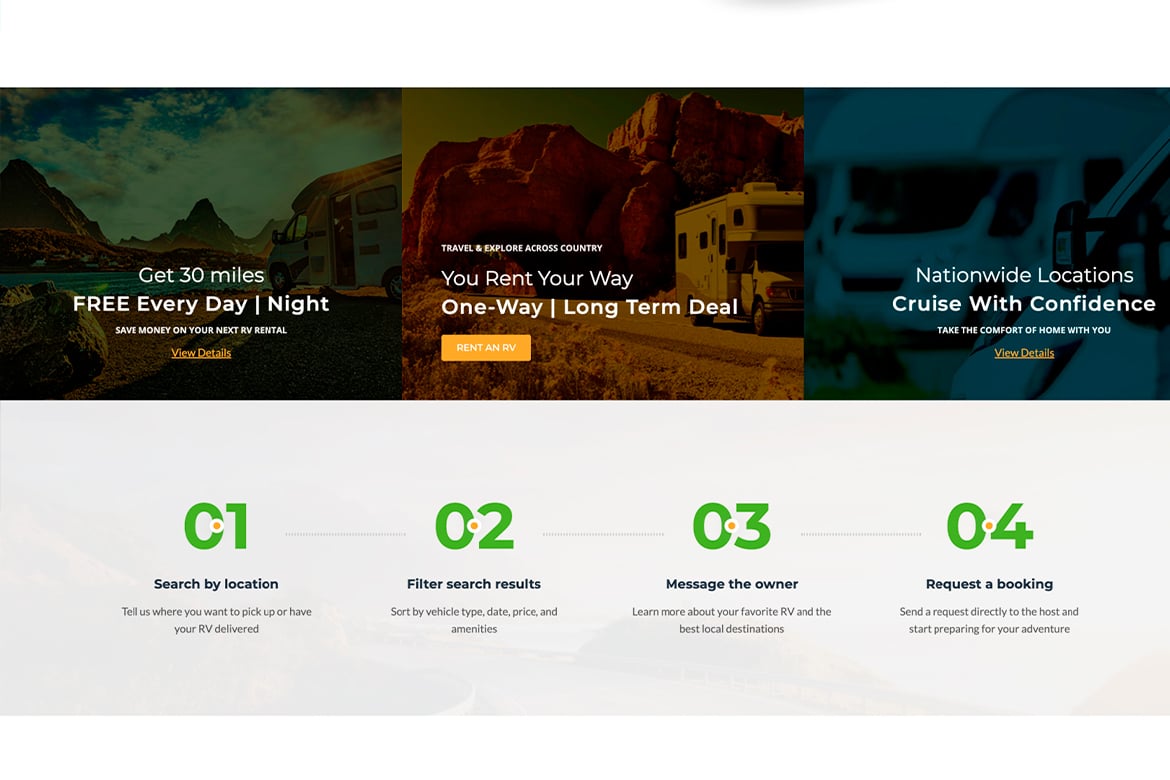Select the 01 step number icon
This screenshot has width=1170, height=780.
point(216,526)
